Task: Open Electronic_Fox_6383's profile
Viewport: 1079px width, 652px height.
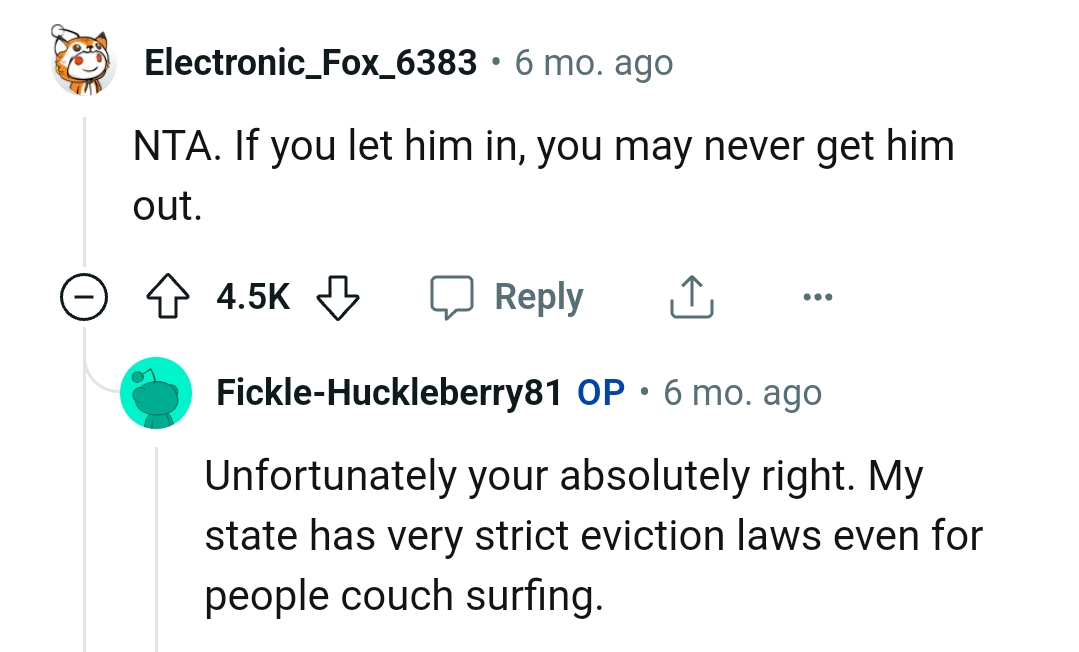Action: pos(311,62)
